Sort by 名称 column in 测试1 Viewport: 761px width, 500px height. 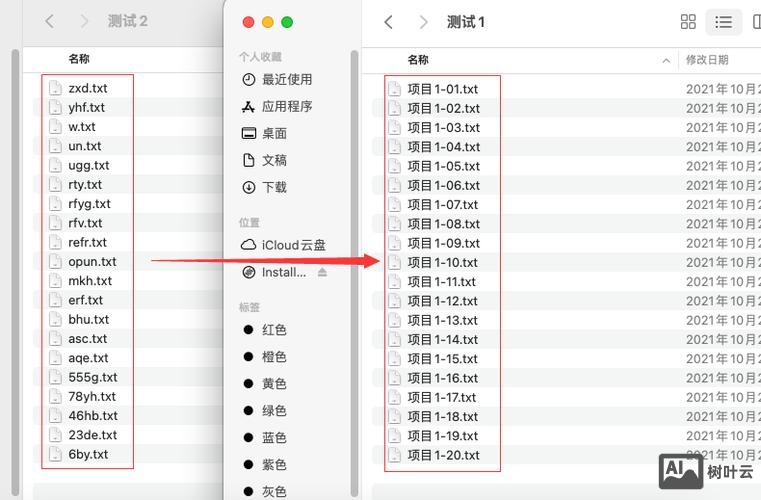click(x=418, y=60)
